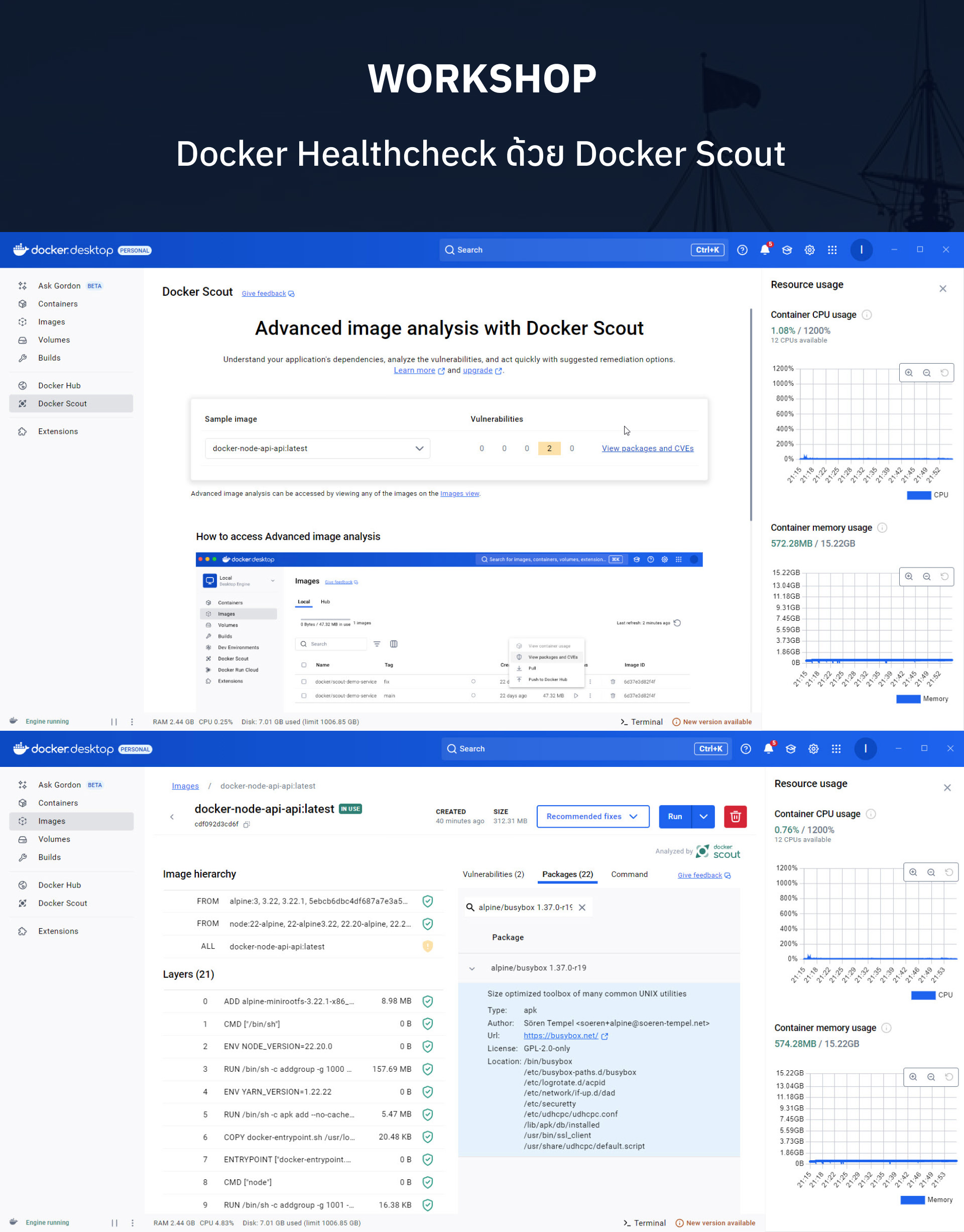The image size is (964, 1232).
Task: Open the Extensions sidebar section
Action: 58,431
